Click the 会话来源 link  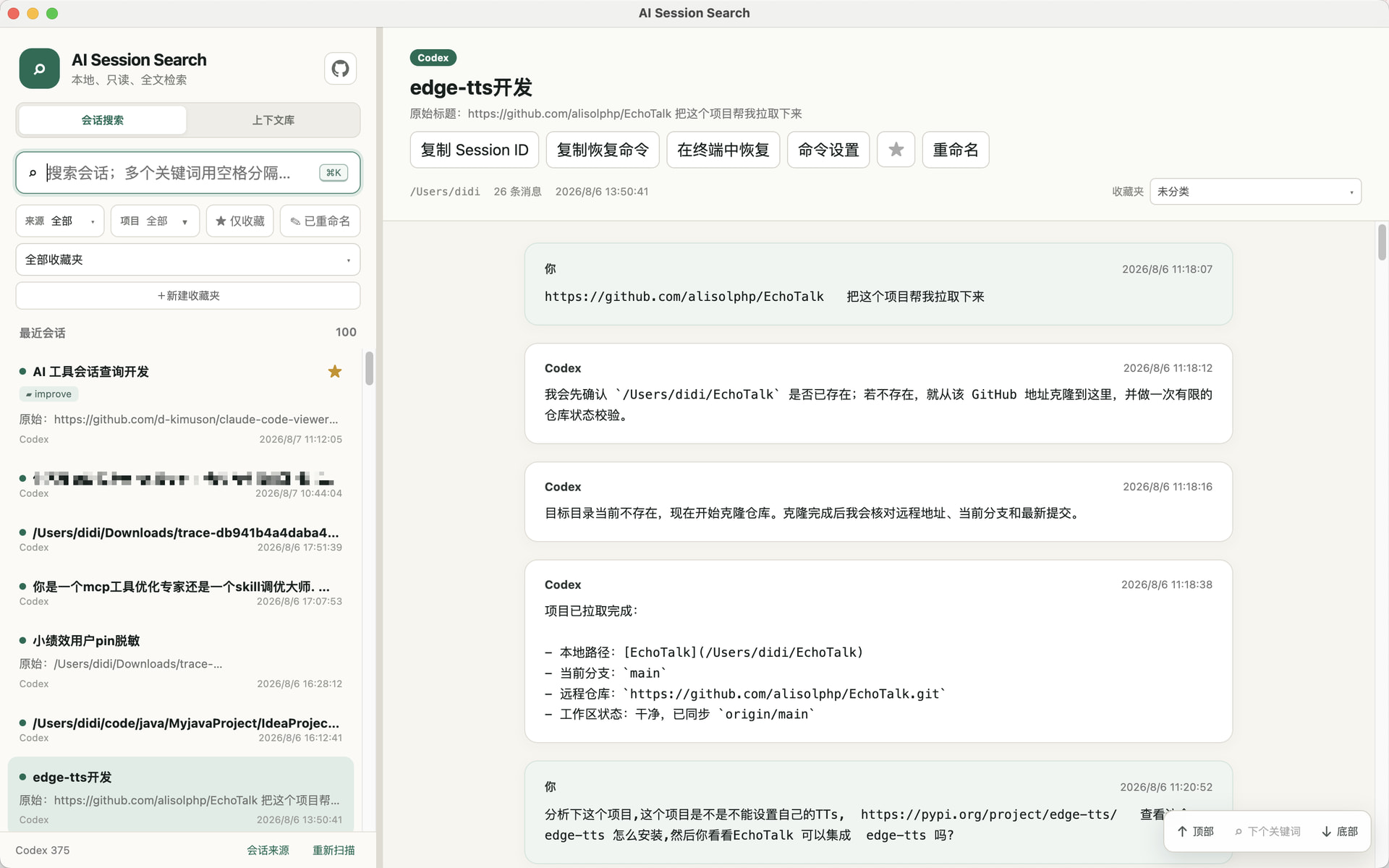(268, 851)
